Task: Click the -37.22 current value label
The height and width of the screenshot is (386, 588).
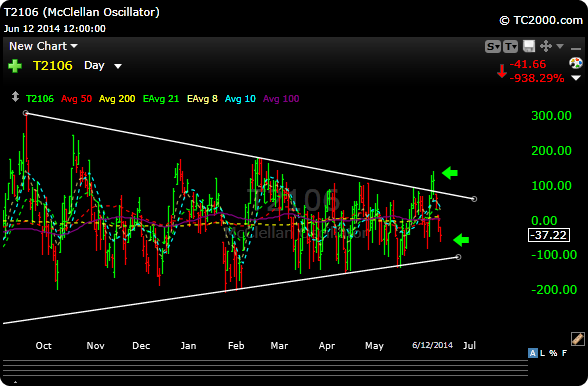Action: click(x=549, y=235)
